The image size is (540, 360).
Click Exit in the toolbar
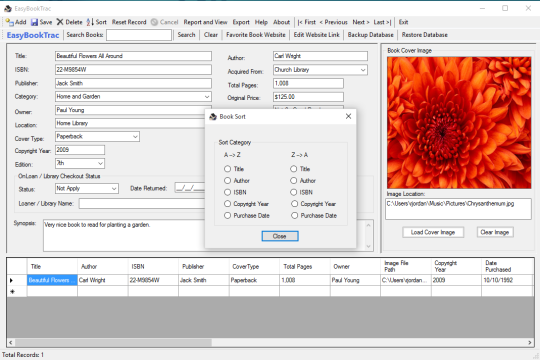[x=403, y=22]
